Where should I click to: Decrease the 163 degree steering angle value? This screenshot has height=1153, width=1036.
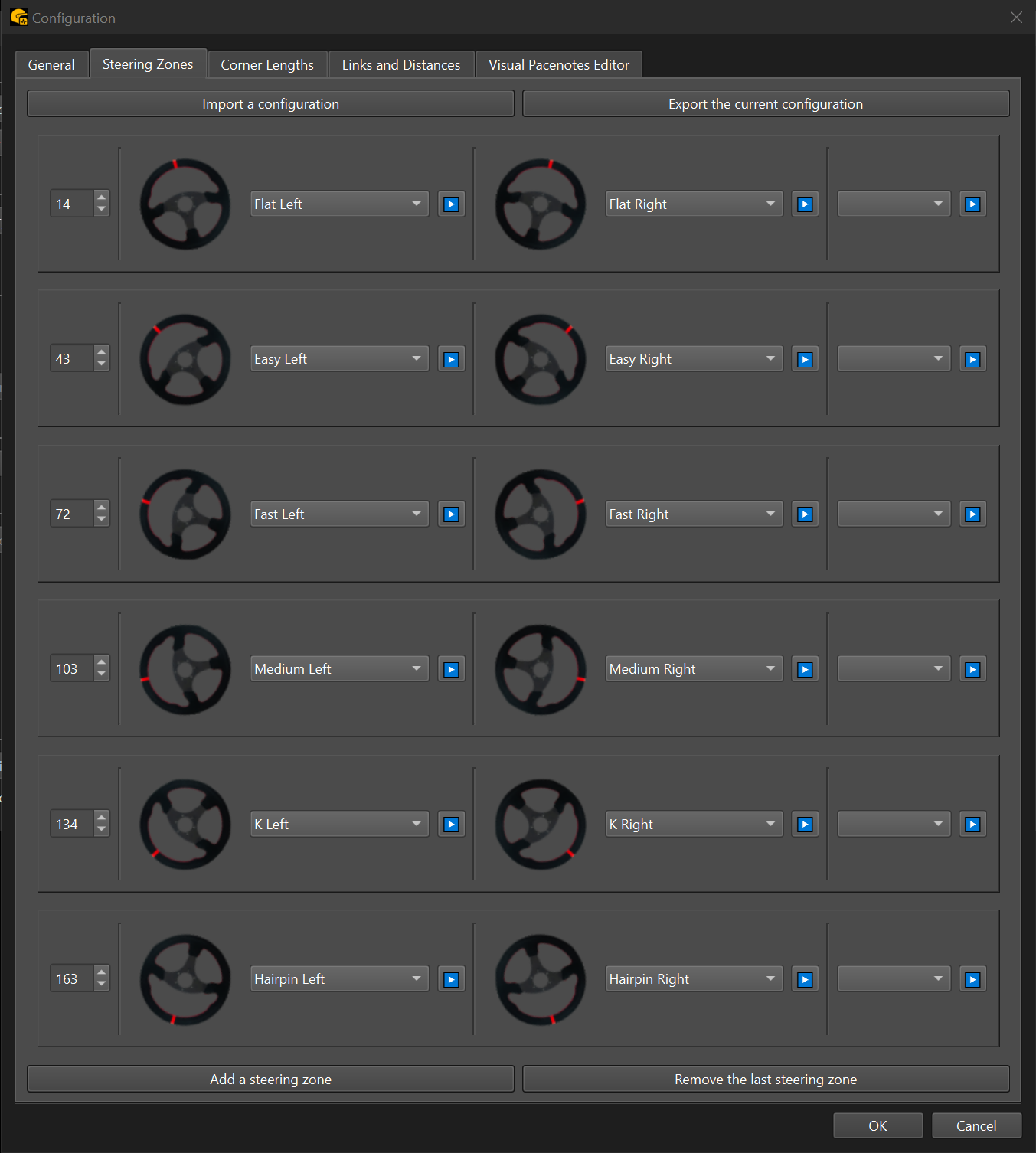101,985
